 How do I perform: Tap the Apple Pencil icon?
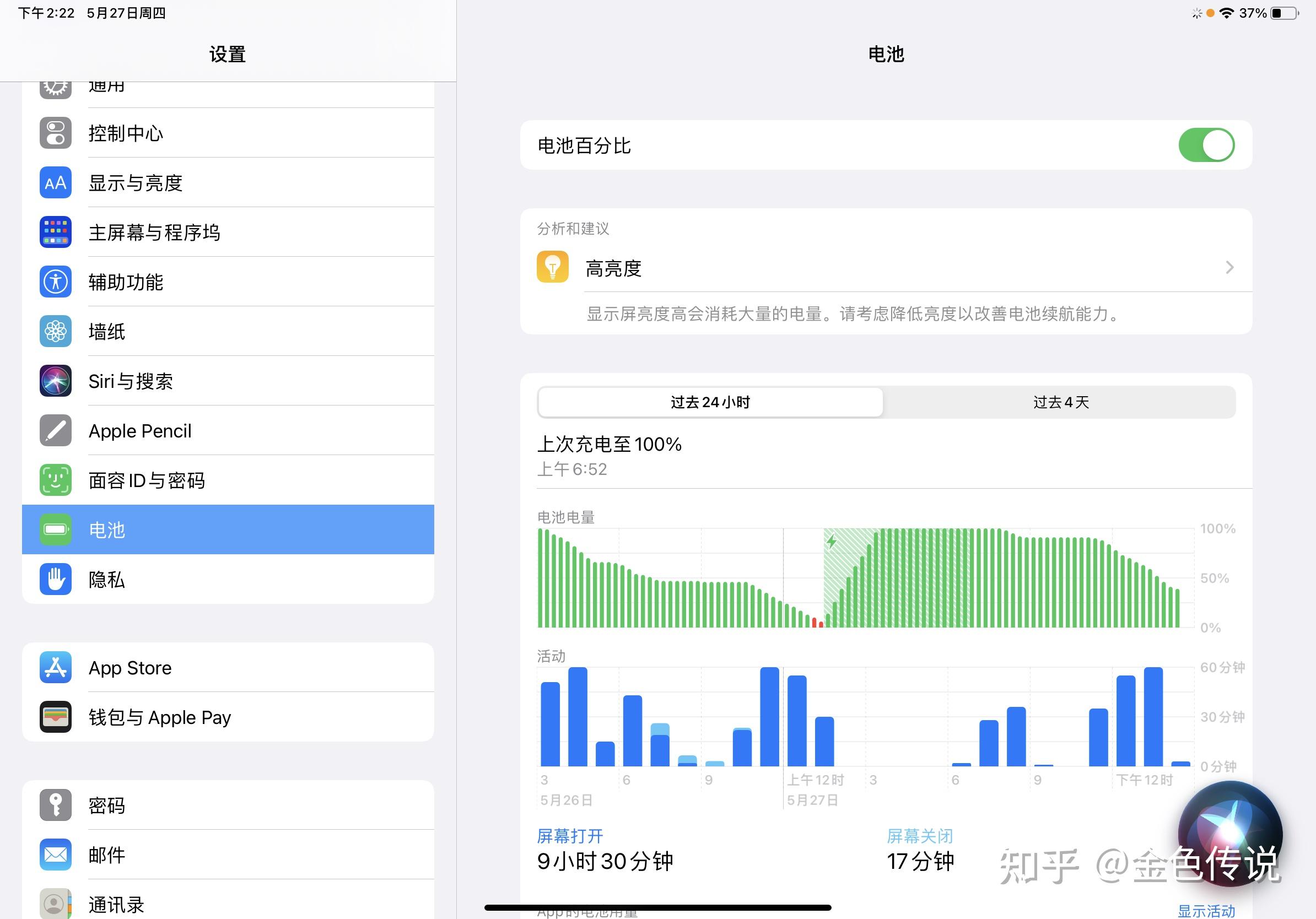click(x=56, y=430)
